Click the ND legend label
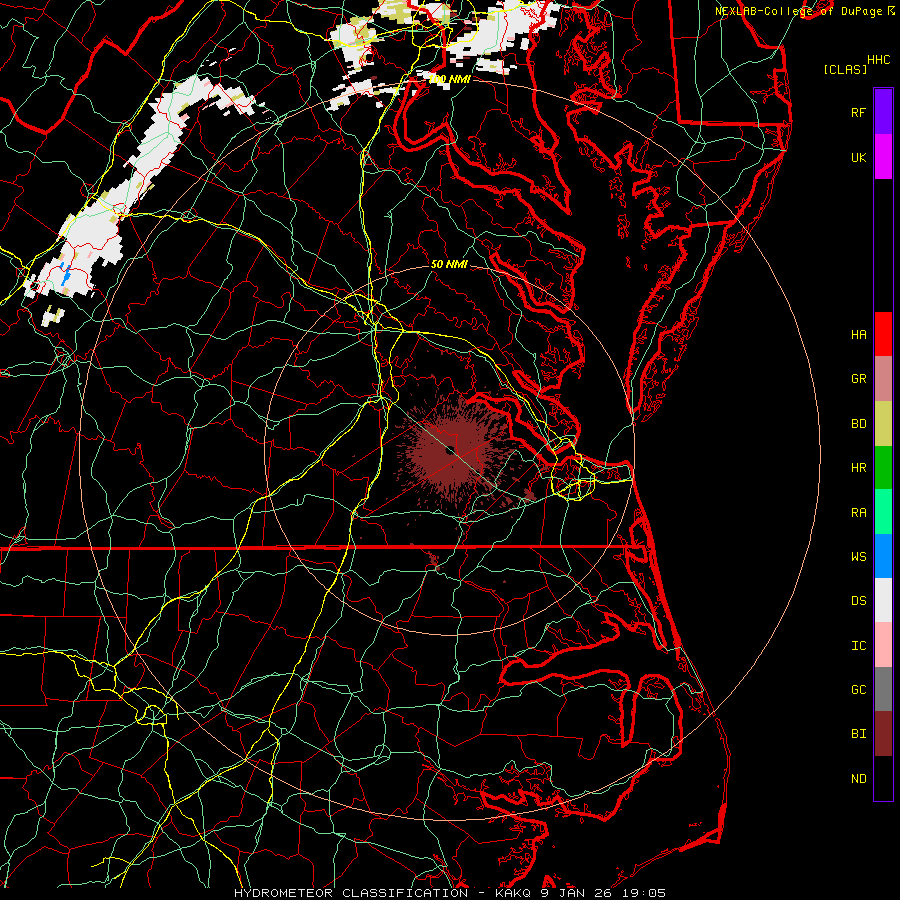 tap(858, 779)
